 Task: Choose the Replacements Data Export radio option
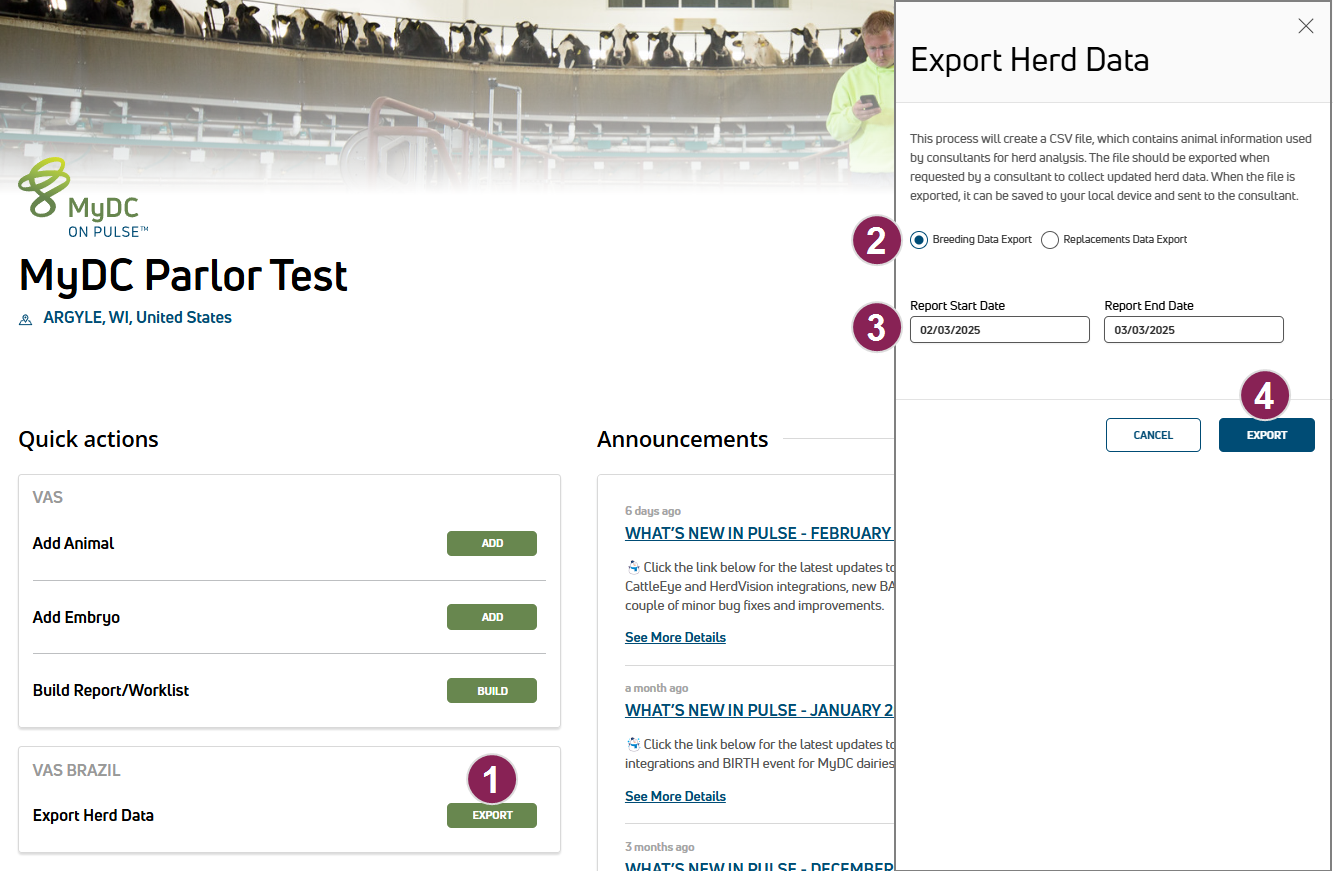[x=1050, y=240]
